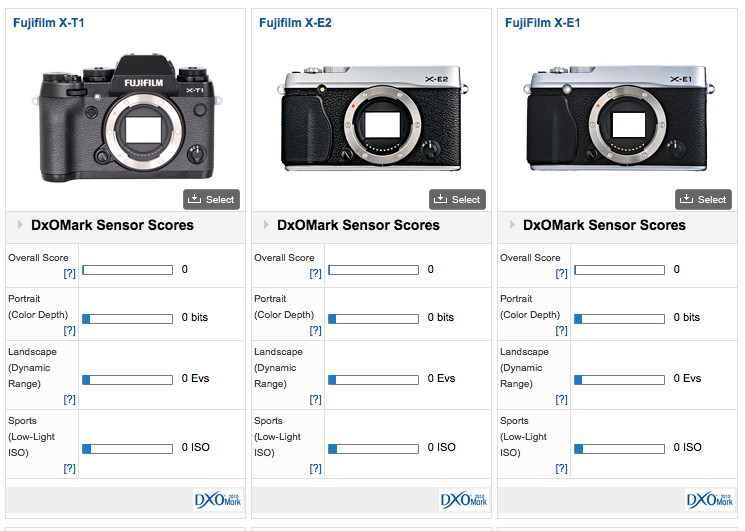Click the X-E1 "0 ISO" value
Image resolution: width=745 pixels, height=531 pixels.
click(x=688, y=447)
